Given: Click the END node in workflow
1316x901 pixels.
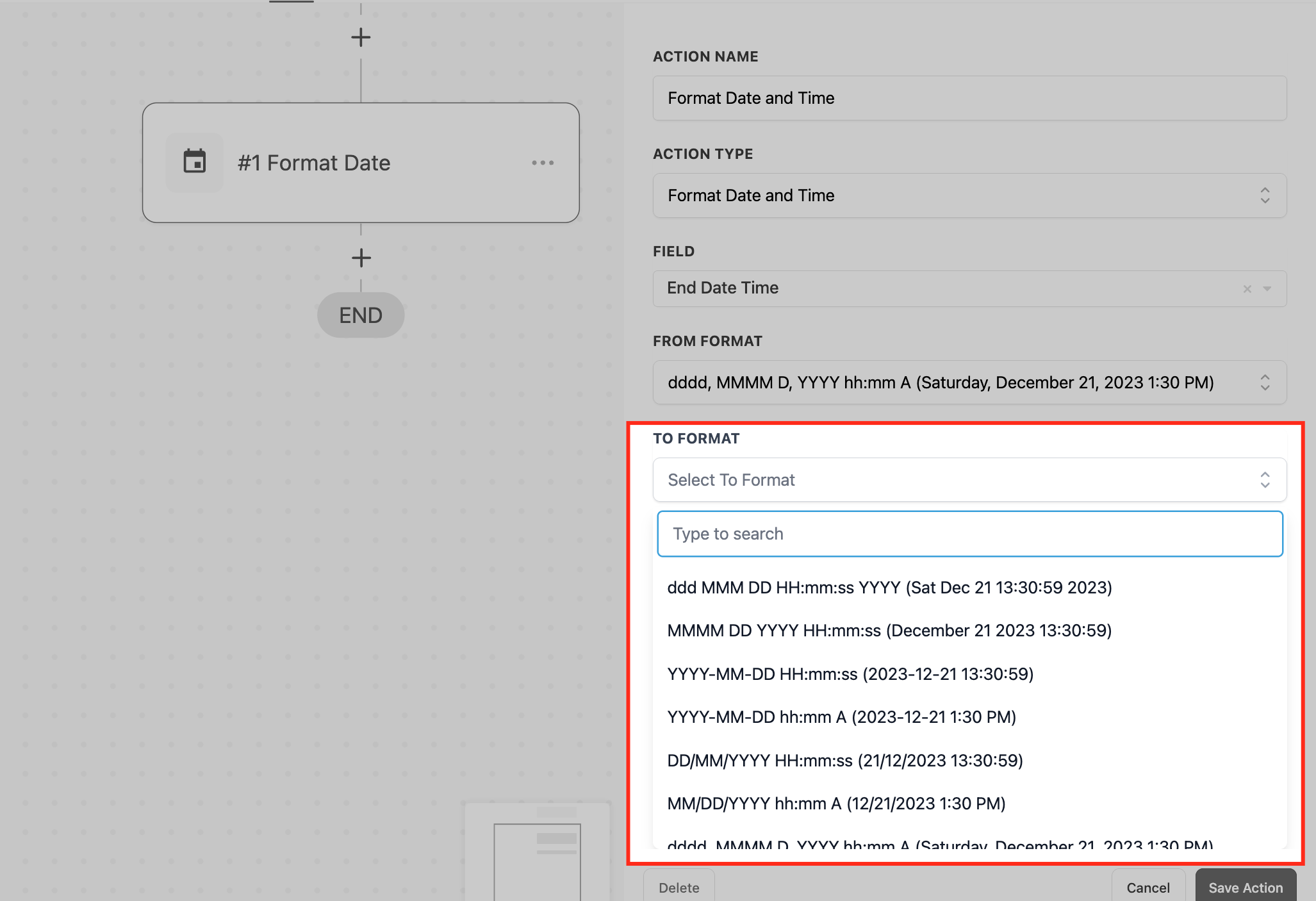Looking at the screenshot, I should 361,315.
